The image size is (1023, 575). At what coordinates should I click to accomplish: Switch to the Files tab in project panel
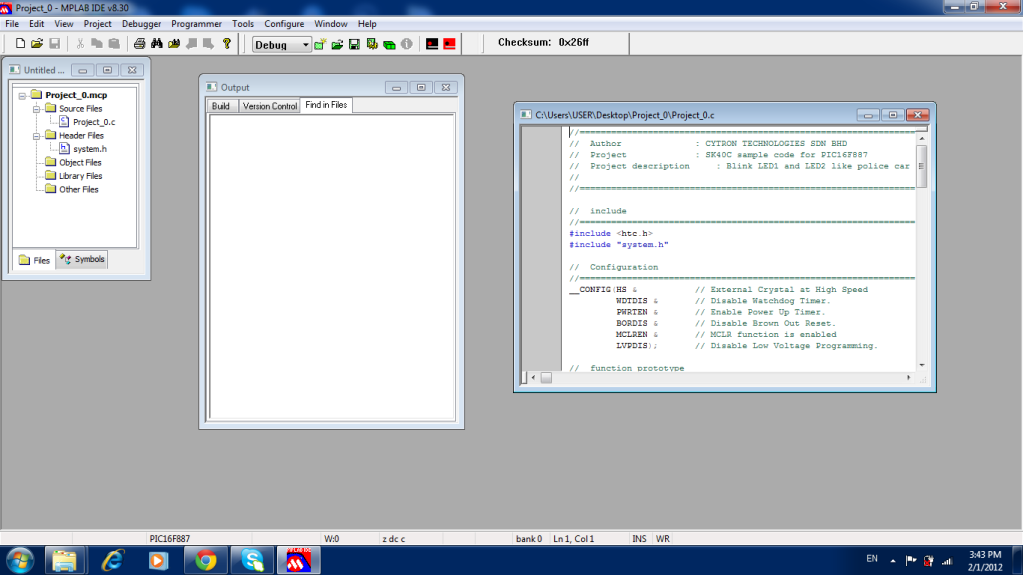pyautogui.click(x=35, y=260)
